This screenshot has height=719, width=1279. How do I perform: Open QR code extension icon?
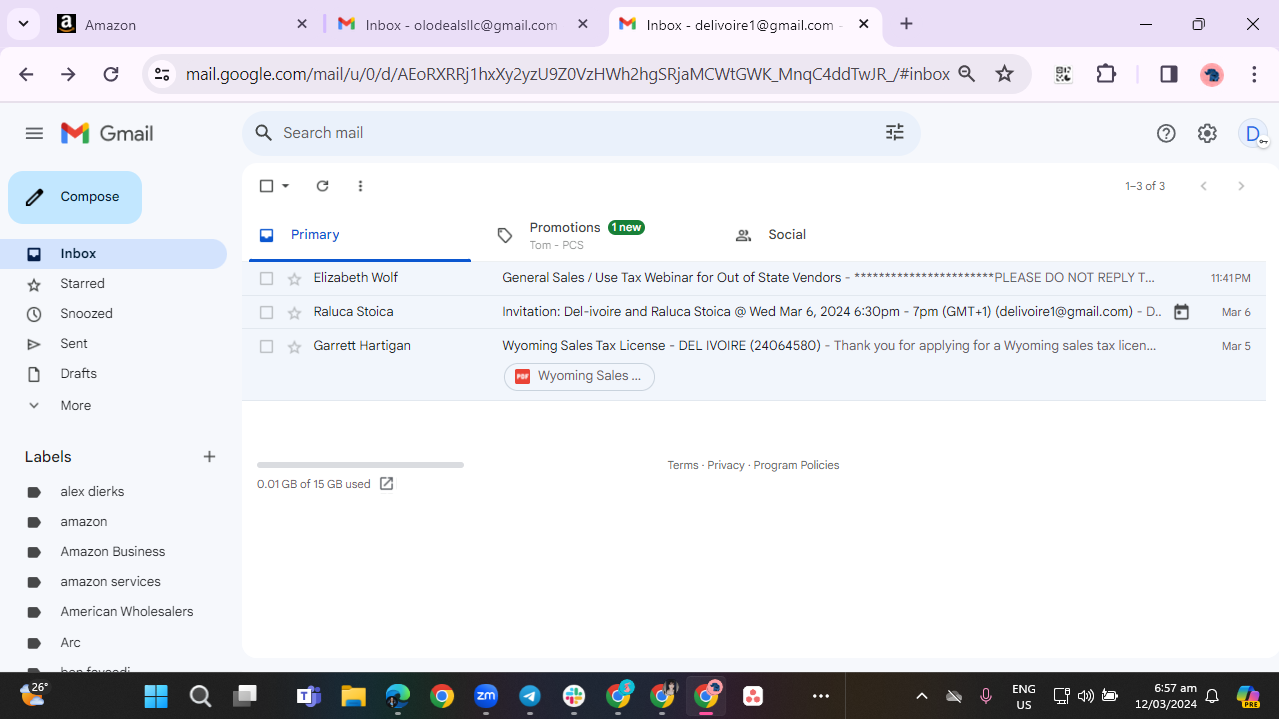click(x=1063, y=74)
